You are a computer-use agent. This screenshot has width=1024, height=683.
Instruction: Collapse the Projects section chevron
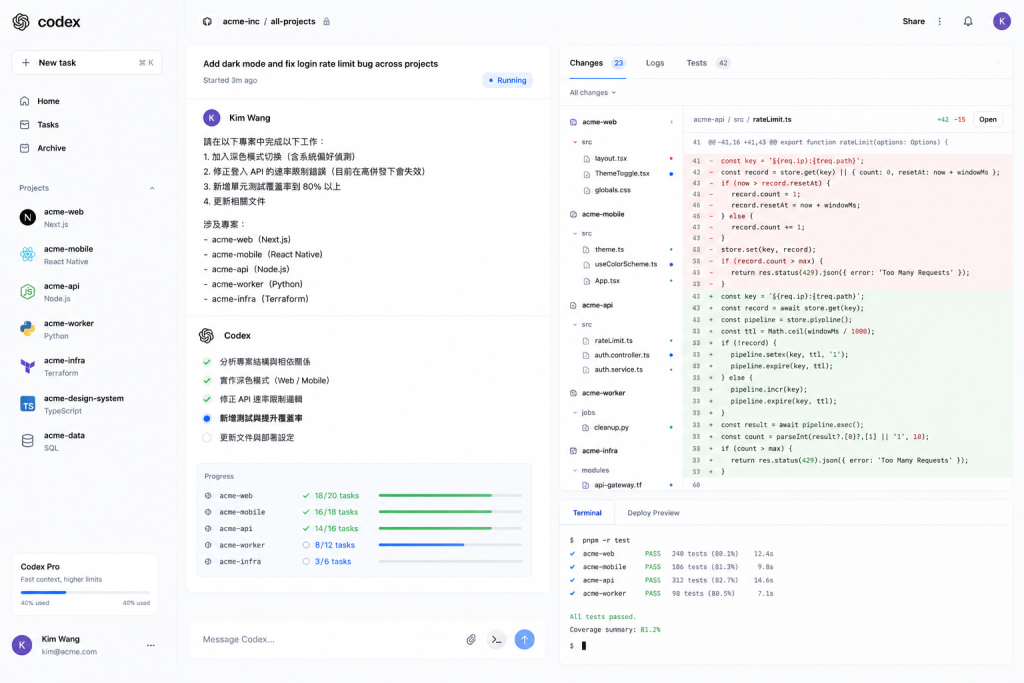152,188
